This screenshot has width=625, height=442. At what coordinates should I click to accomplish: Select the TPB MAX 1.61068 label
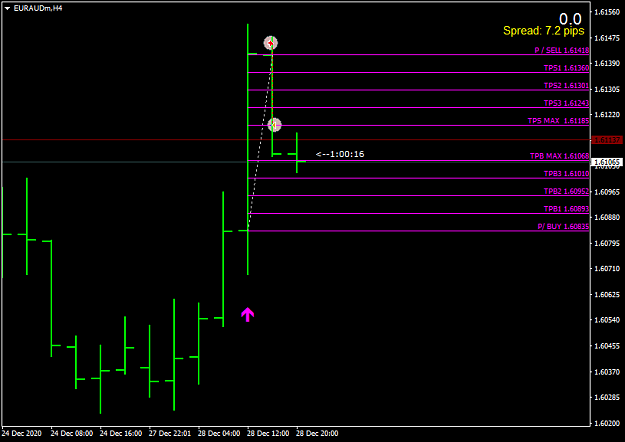(559, 156)
